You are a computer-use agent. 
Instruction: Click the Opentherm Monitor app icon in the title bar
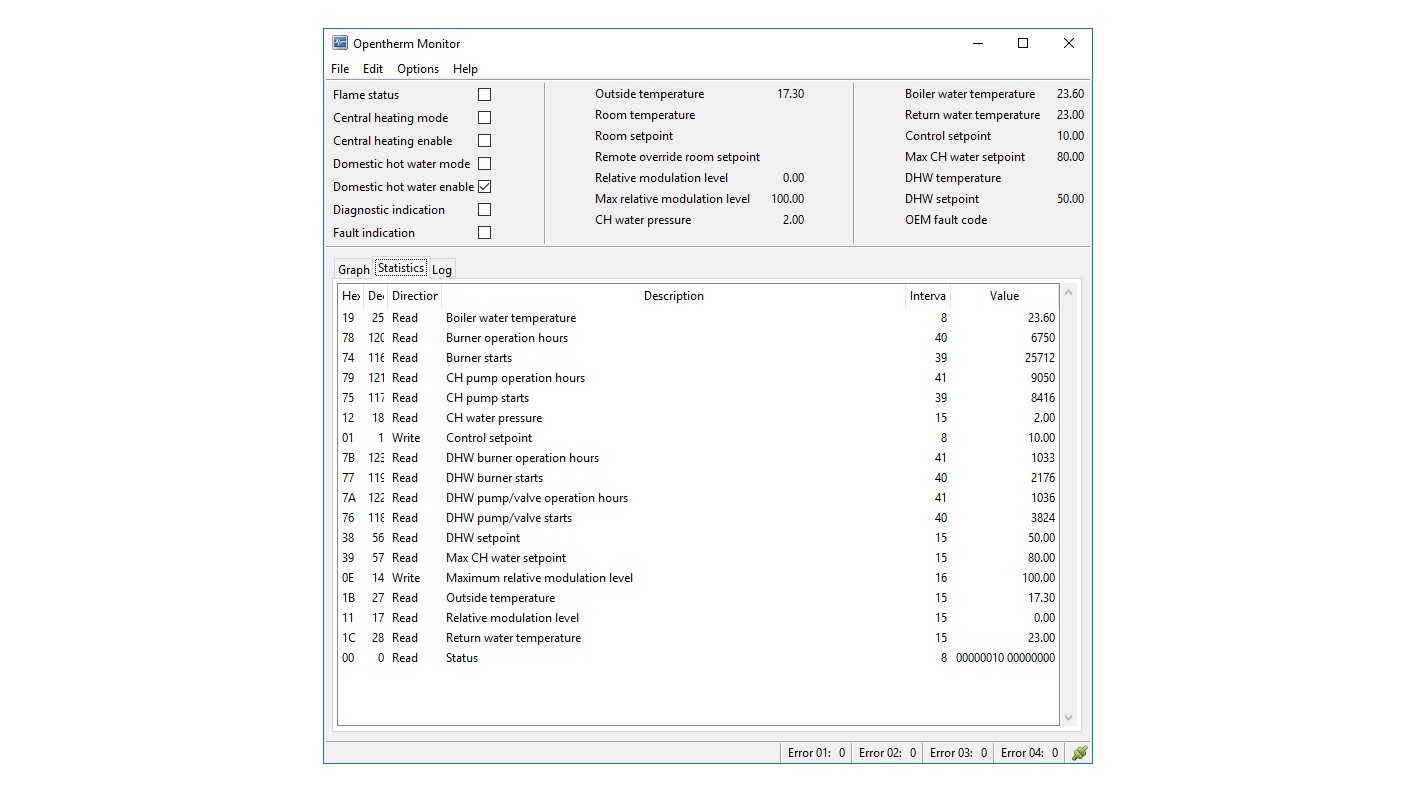[x=340, y=43]
